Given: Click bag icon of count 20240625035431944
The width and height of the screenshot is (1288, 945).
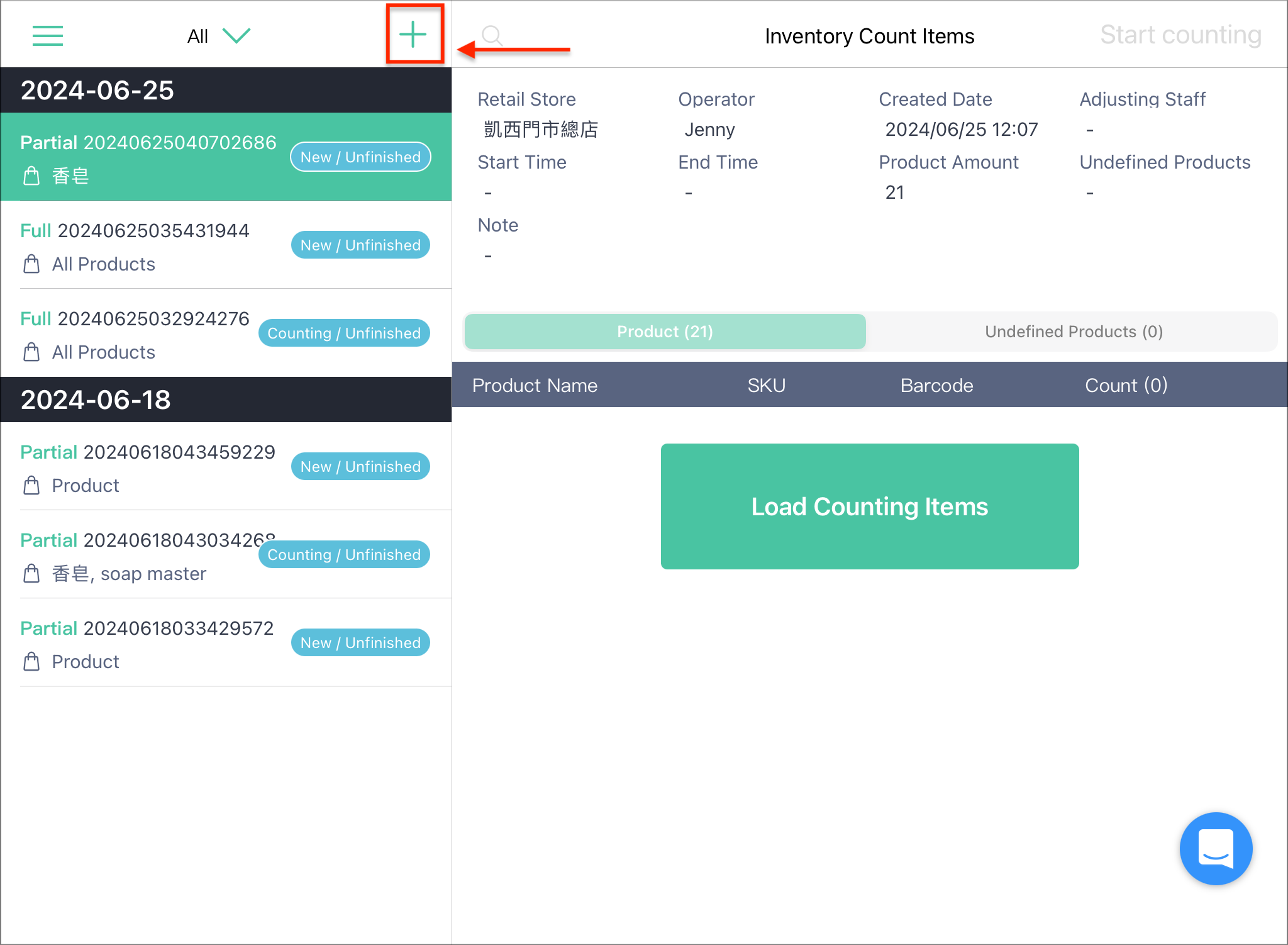Looking at the screenshot, I should [x=31, y=264].
